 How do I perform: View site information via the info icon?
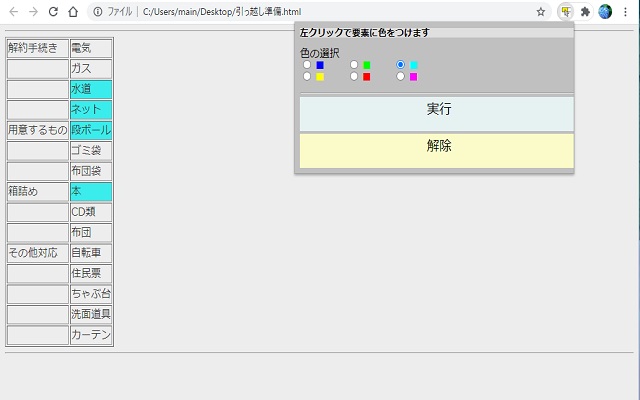coord(98,12)
